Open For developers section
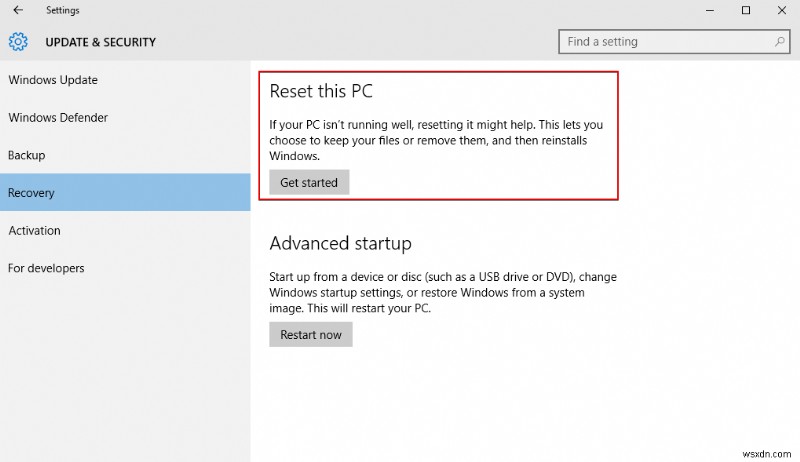Image resolution: width=800 pixels, height=462 pixels. (125, 268)
